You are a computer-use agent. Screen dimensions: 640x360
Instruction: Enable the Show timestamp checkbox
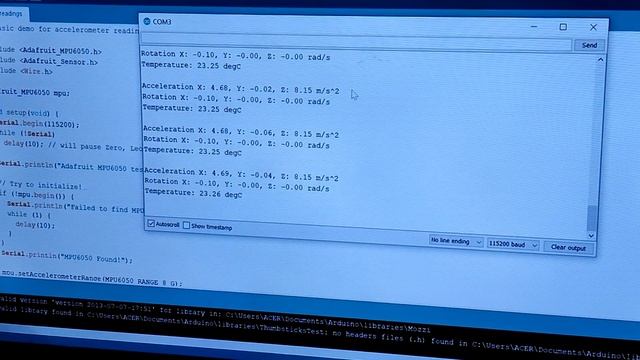pyautogui.click(x=187, y=225)
